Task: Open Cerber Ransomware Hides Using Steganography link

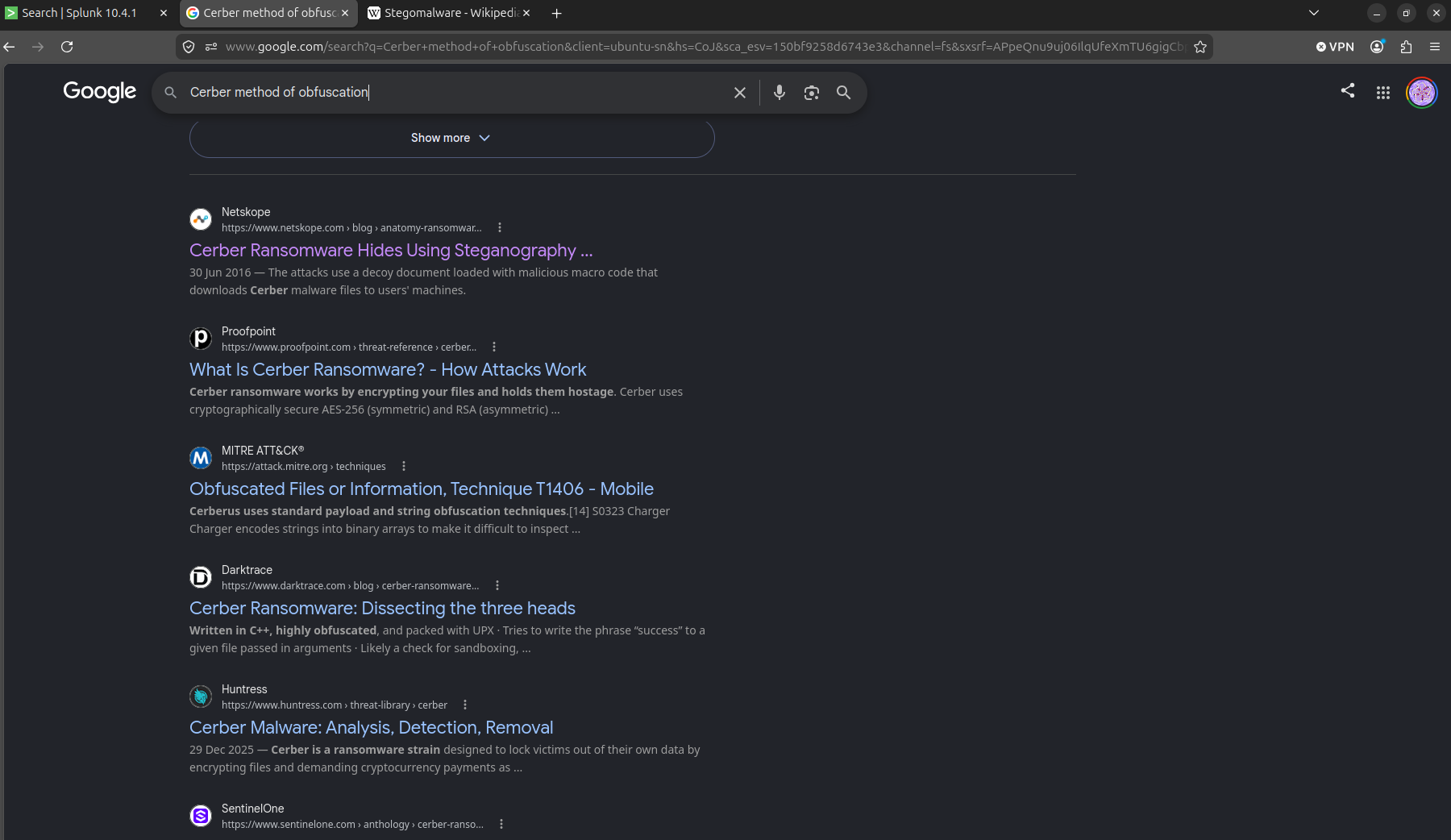Action: pos(391,251)
